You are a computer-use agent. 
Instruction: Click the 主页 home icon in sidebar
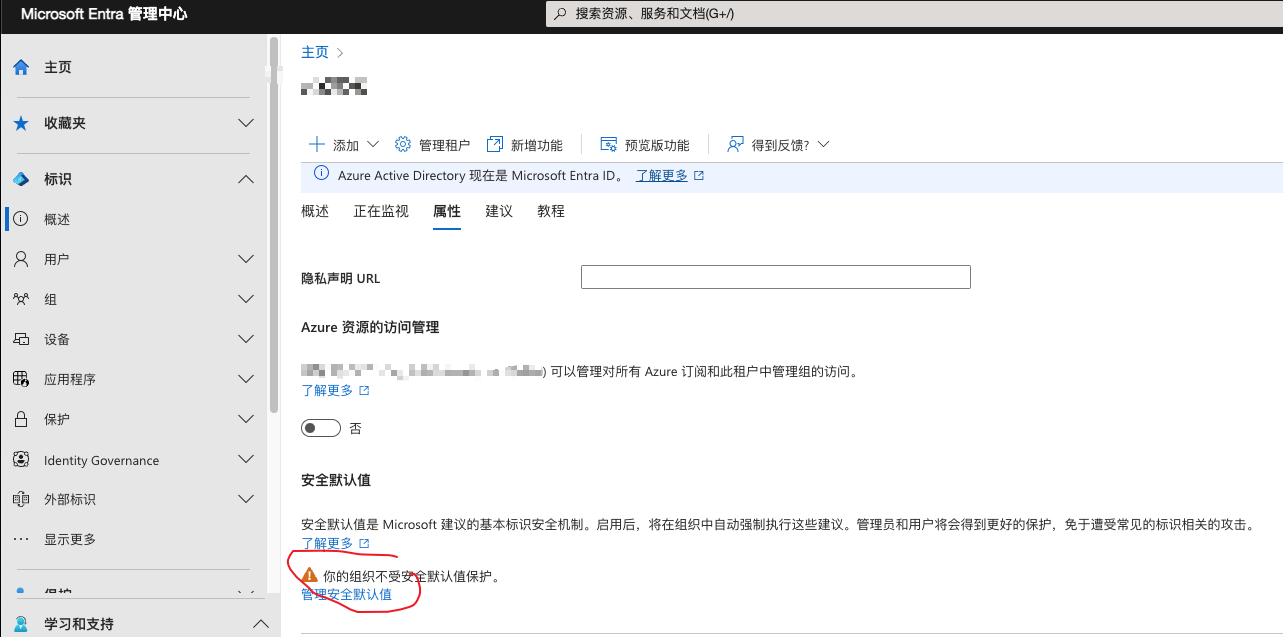(21, 67)
